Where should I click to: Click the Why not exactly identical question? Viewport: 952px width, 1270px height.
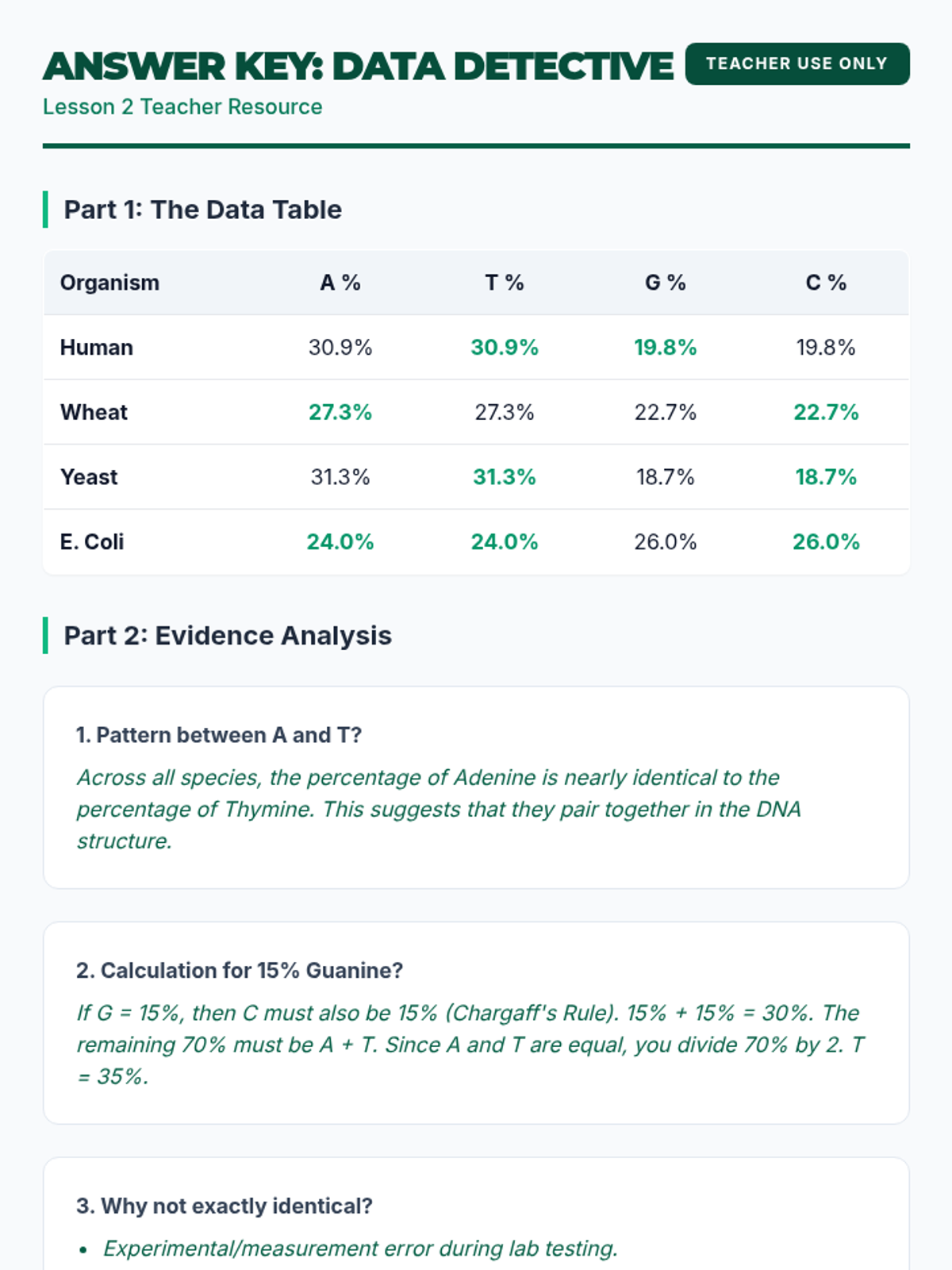pos(225,1206)
